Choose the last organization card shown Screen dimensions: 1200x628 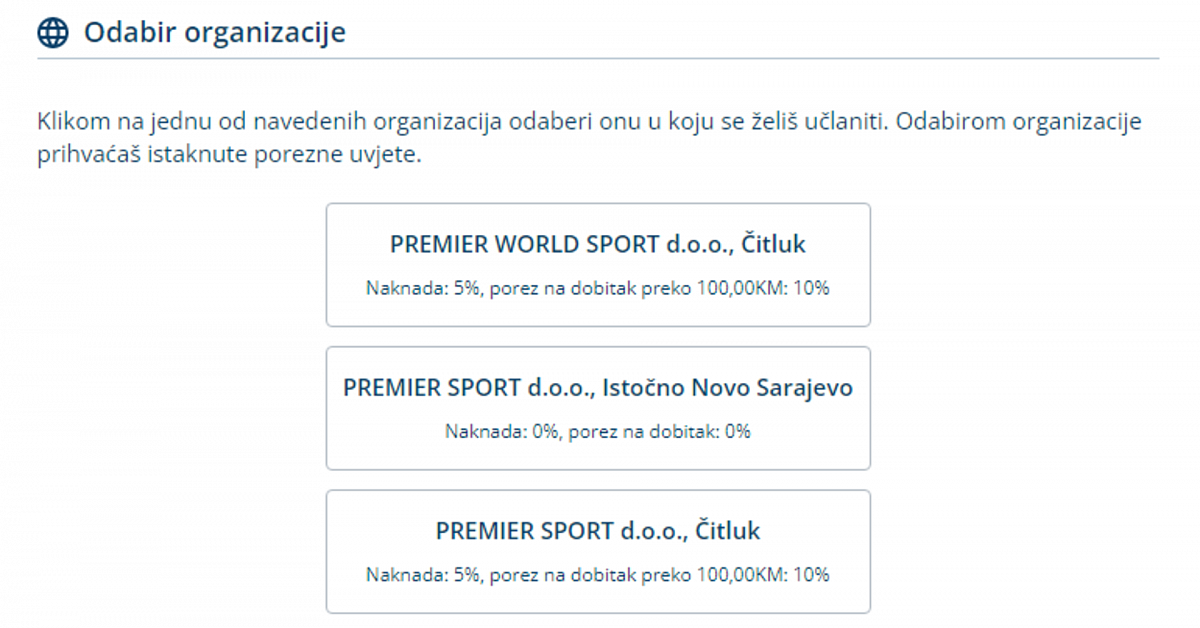coord(598,552)
